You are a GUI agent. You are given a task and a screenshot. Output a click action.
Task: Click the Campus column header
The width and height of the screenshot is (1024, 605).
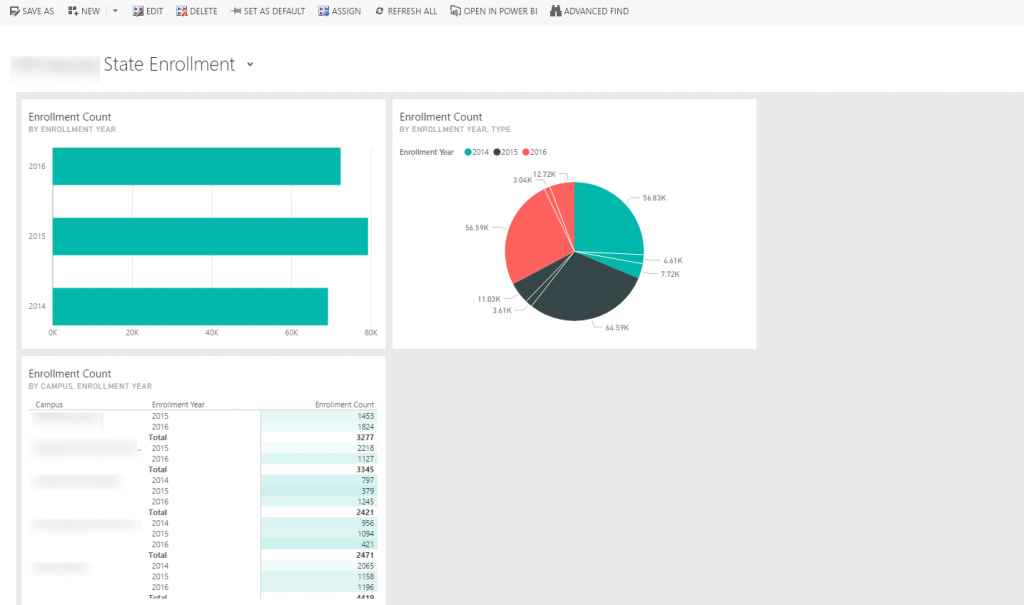click(x=50, y=405)
